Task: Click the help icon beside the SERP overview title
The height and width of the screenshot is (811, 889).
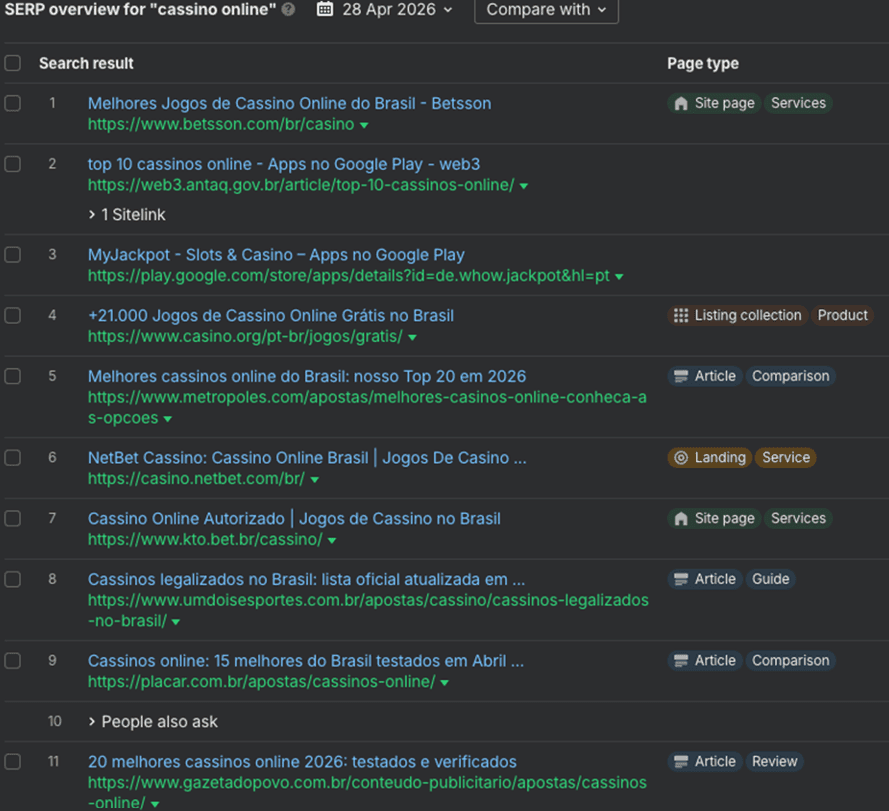Action: click(x=288, y=10)
